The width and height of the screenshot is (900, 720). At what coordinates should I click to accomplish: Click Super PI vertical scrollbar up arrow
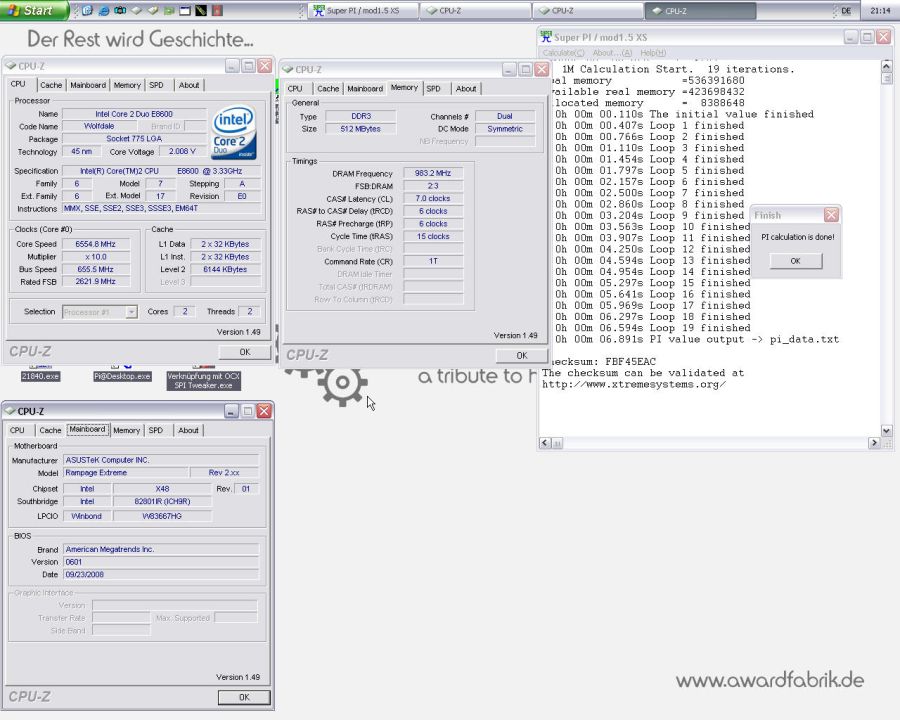pos(886,67)
